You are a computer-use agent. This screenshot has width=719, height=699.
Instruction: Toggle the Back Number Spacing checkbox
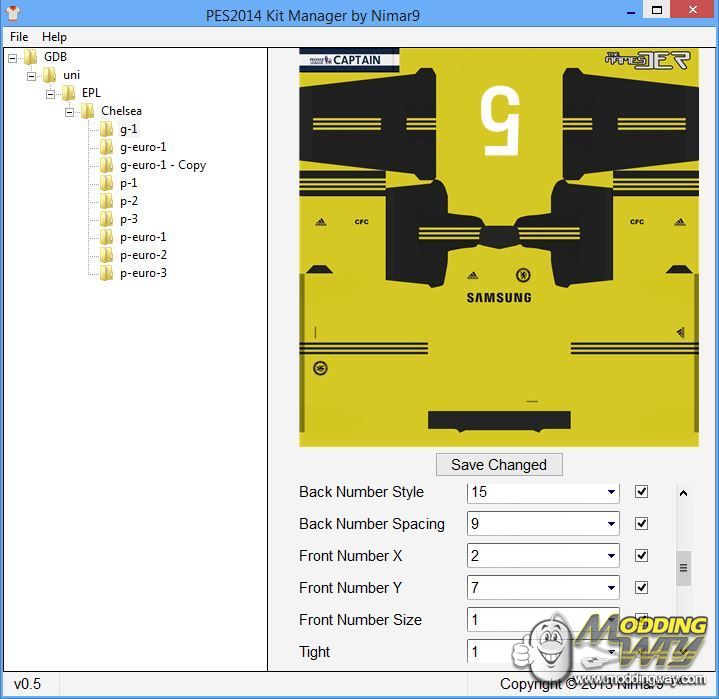coord(642,524)
